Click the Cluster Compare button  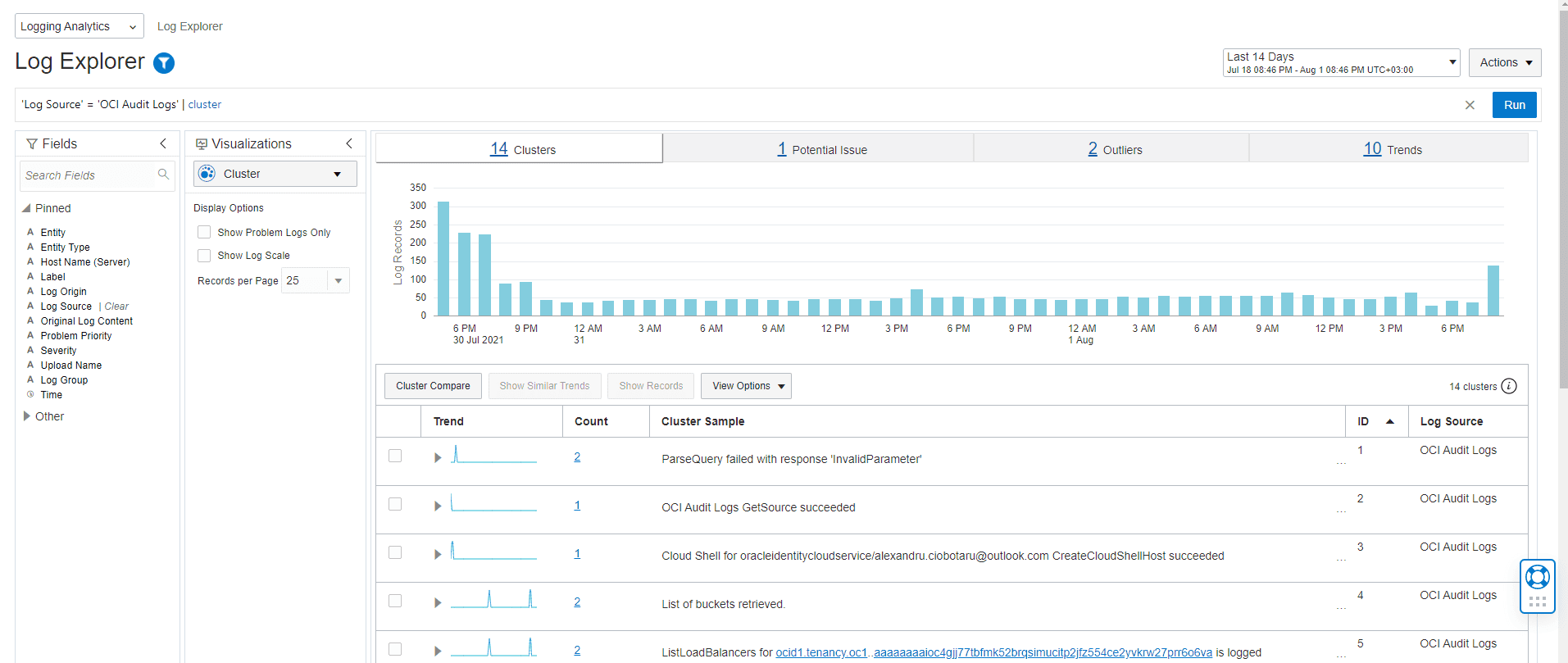[433, 386]
